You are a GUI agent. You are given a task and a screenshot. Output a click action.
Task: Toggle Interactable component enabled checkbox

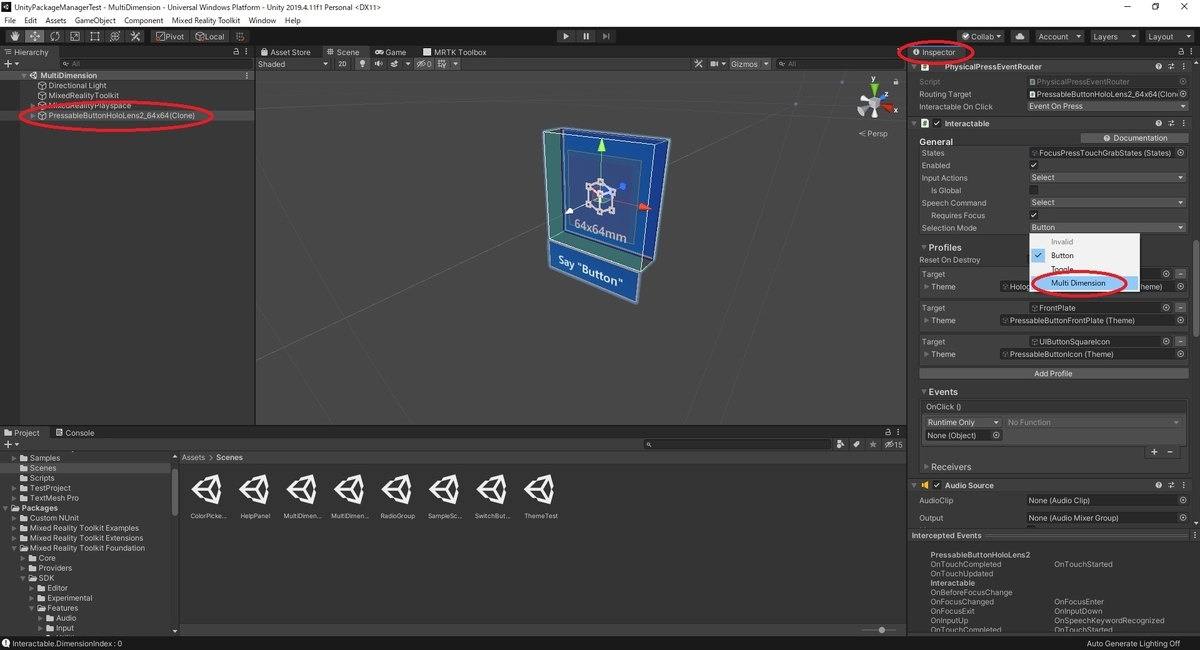pyautogui.click(x=937, y=123)
